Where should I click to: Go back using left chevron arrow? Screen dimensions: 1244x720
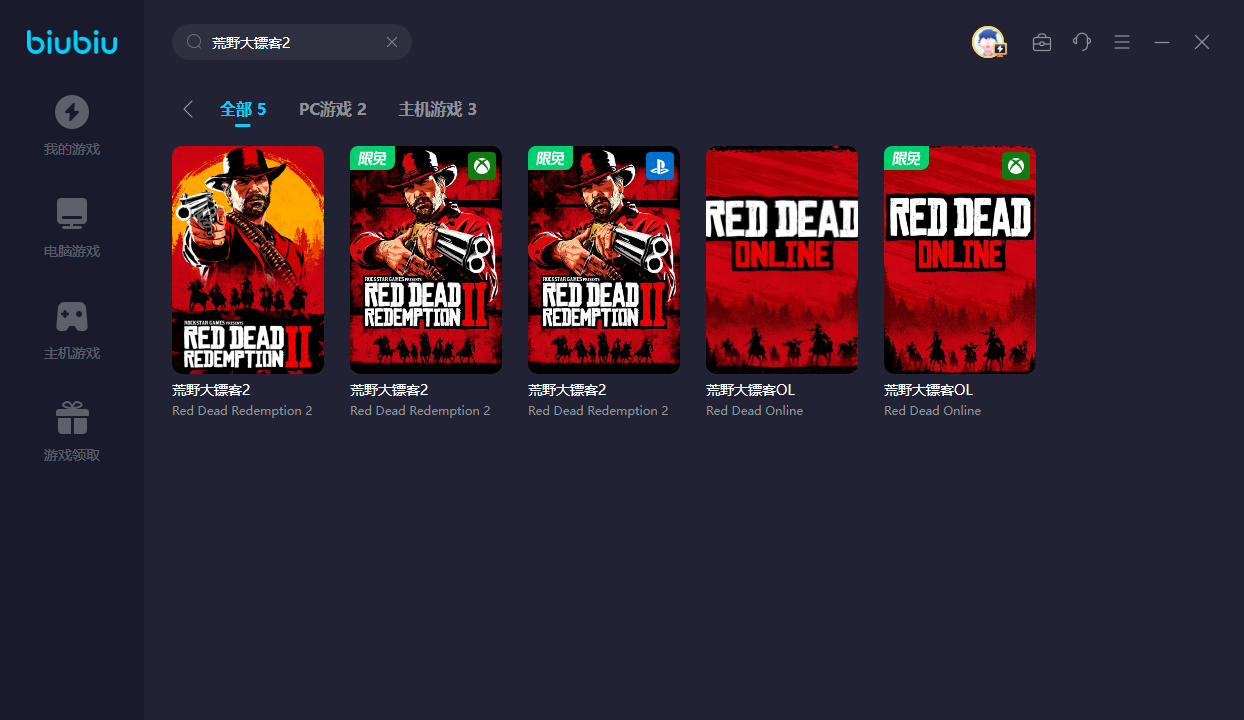(x=188, y=109)
